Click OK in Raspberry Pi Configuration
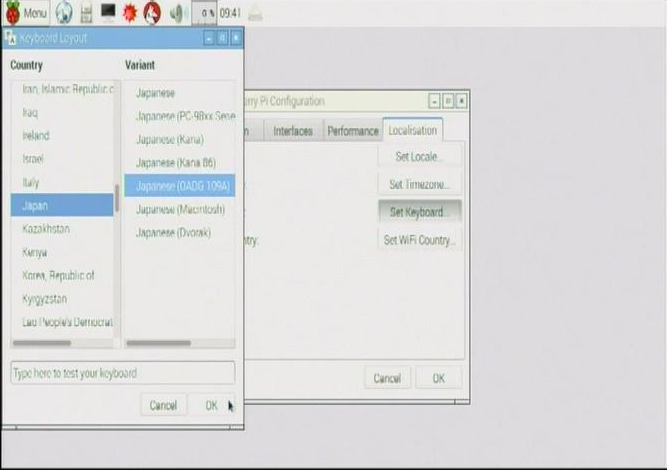667x470 pixels. point(439,378)
